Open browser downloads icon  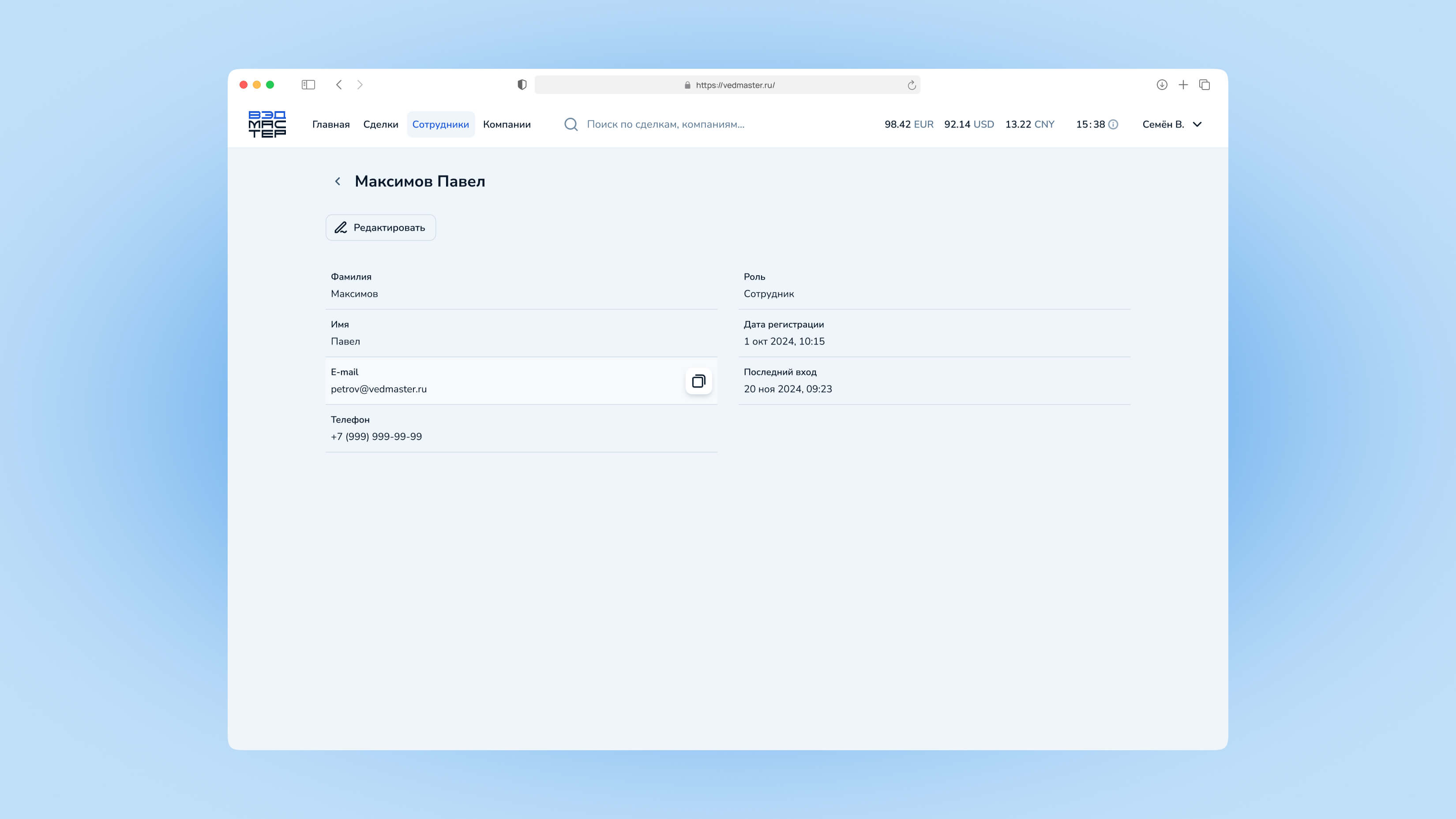click(1162, 85)
